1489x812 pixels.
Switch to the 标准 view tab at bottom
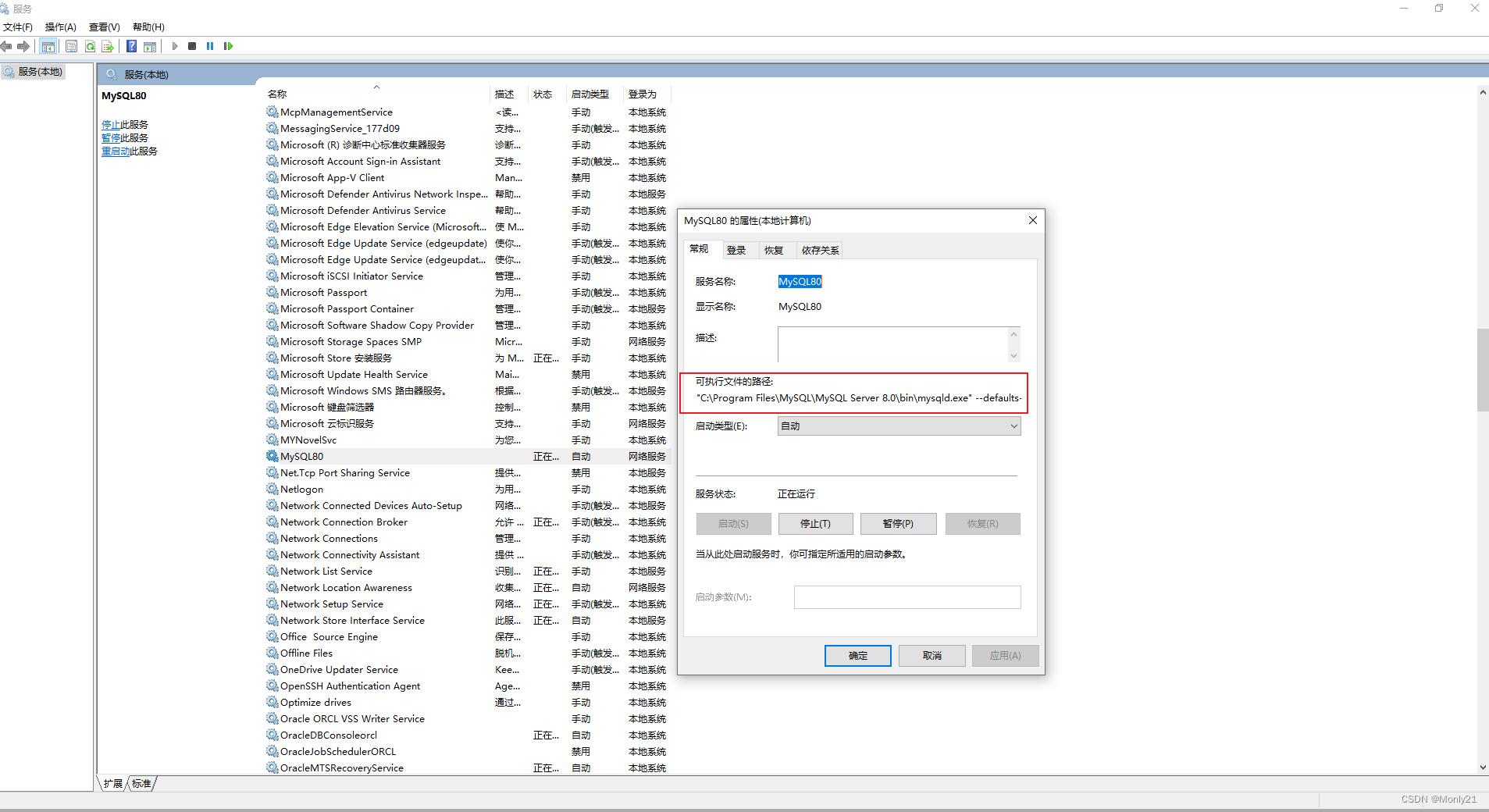[141, 783]
